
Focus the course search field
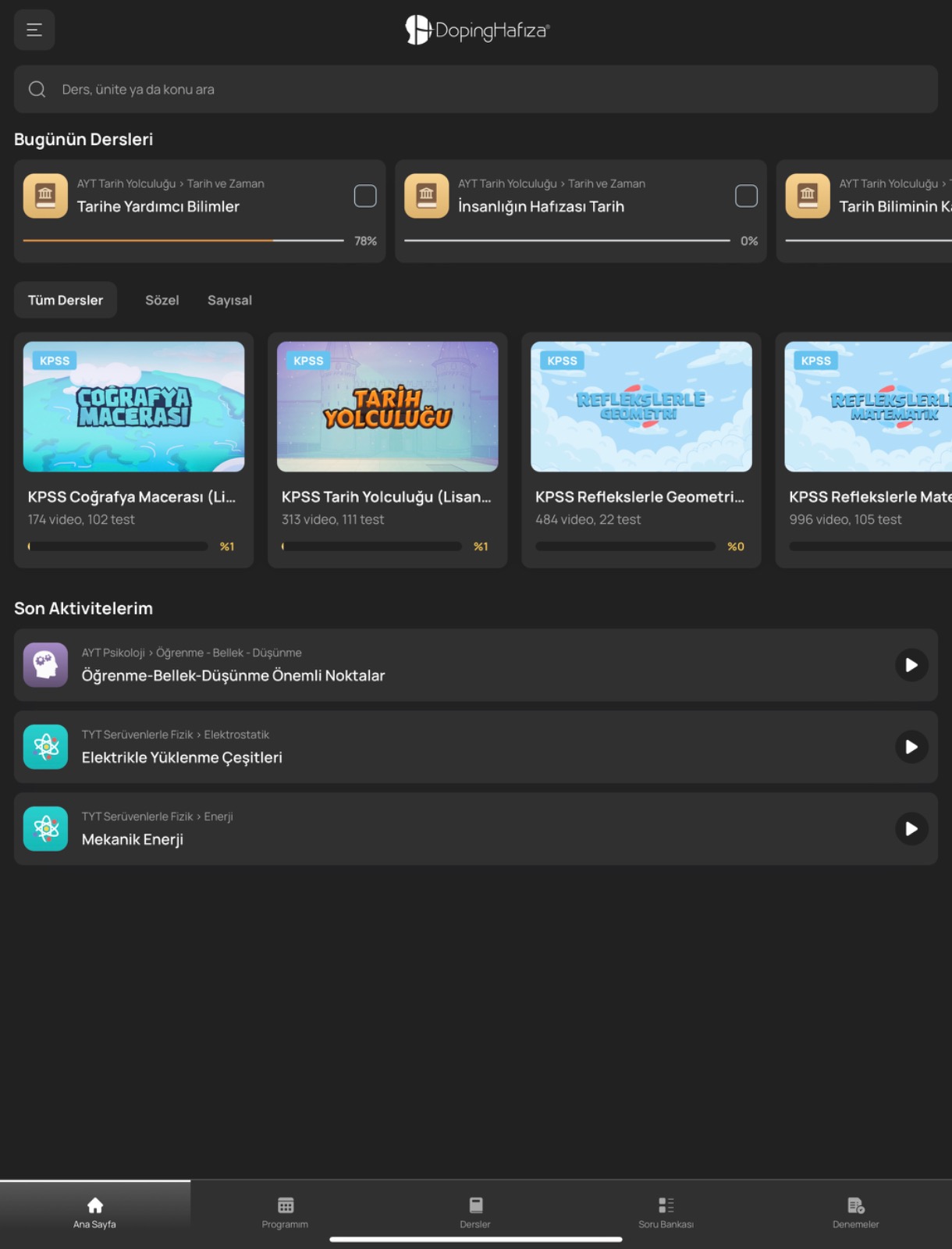click(476, 89)
